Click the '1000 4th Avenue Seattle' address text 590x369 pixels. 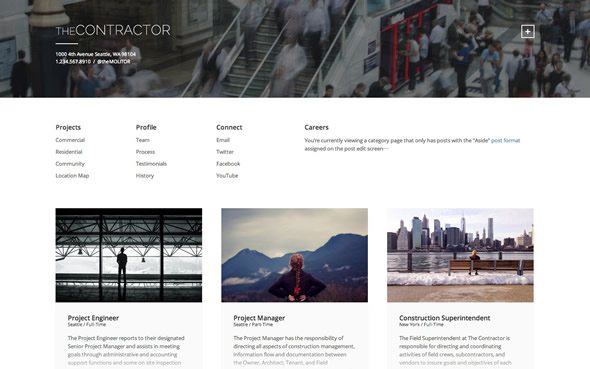tap(96, 54)
